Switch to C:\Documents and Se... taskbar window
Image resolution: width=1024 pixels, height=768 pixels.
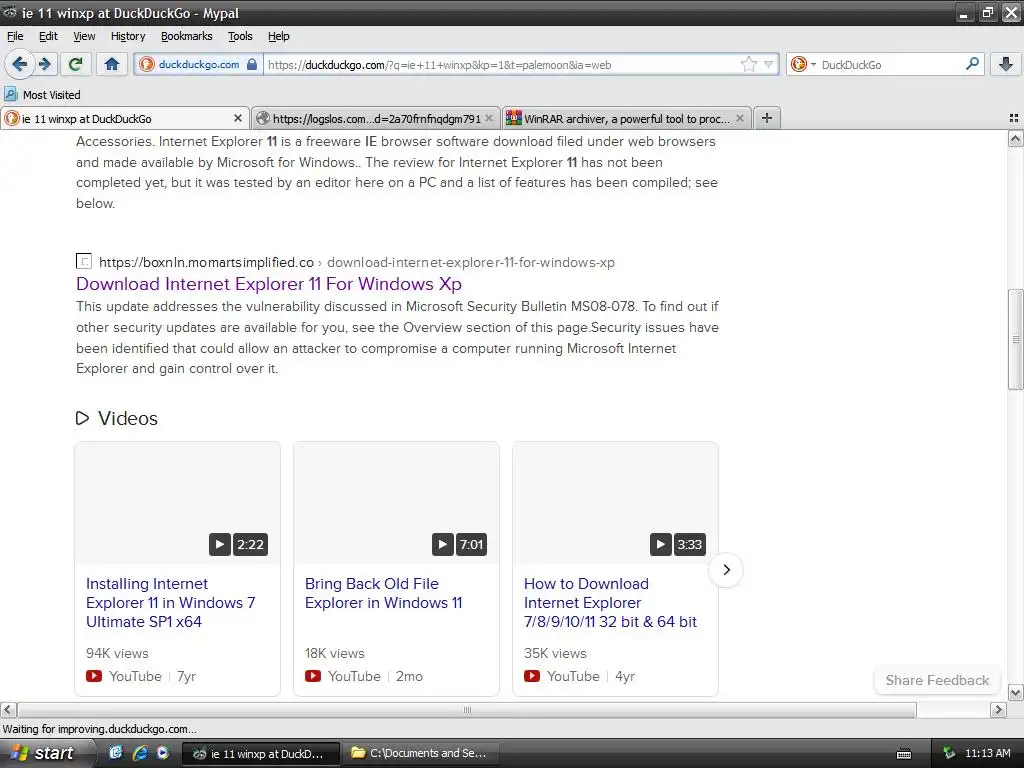click(x=421, y=754)
